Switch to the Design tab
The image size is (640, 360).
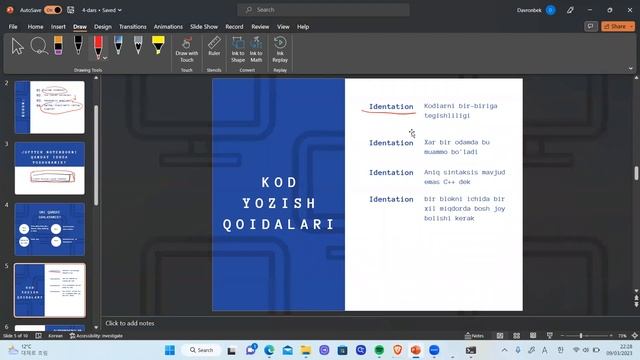point(102,27)
